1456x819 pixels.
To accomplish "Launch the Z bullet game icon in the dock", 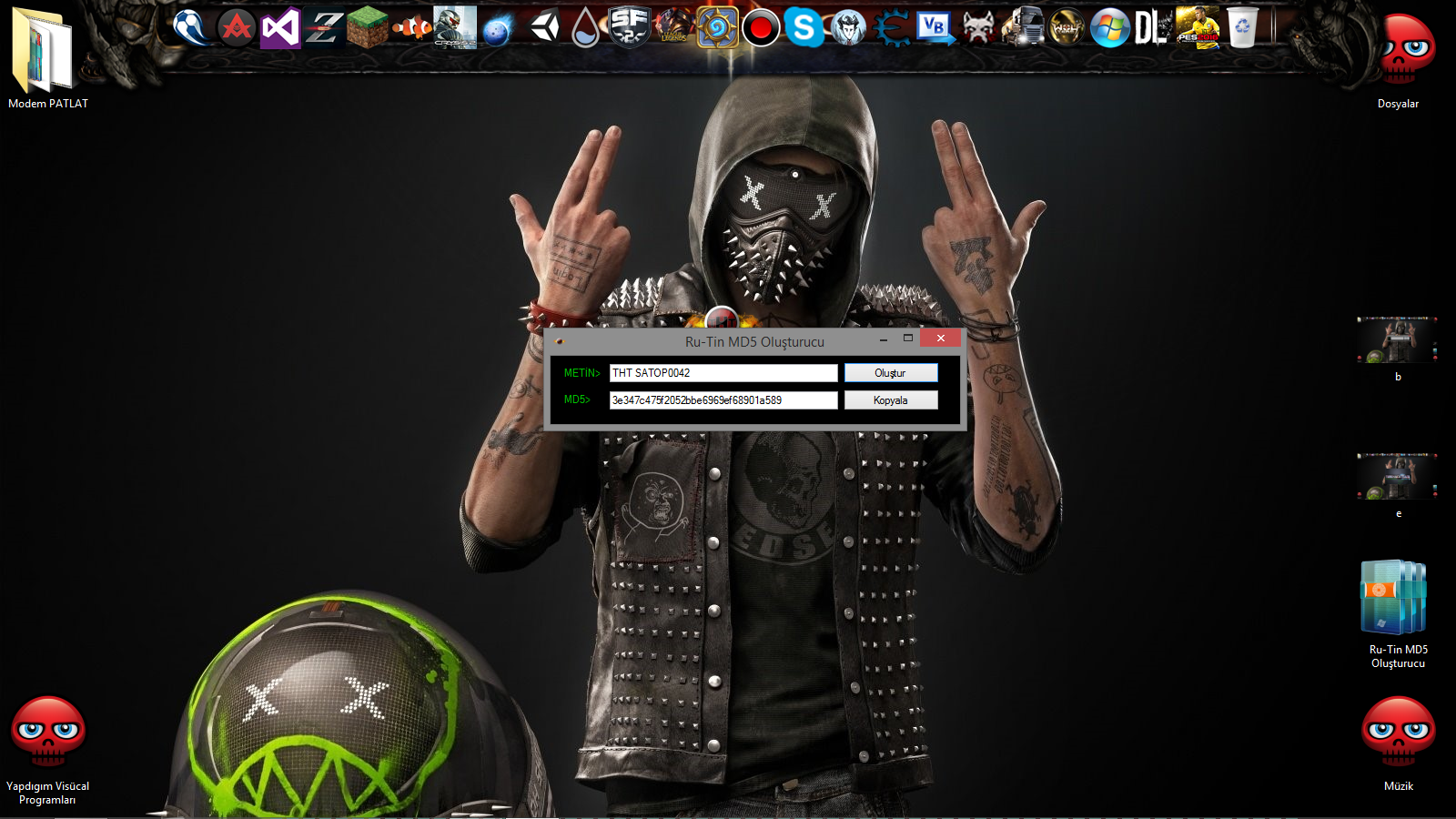I will (x=324, y=28).
